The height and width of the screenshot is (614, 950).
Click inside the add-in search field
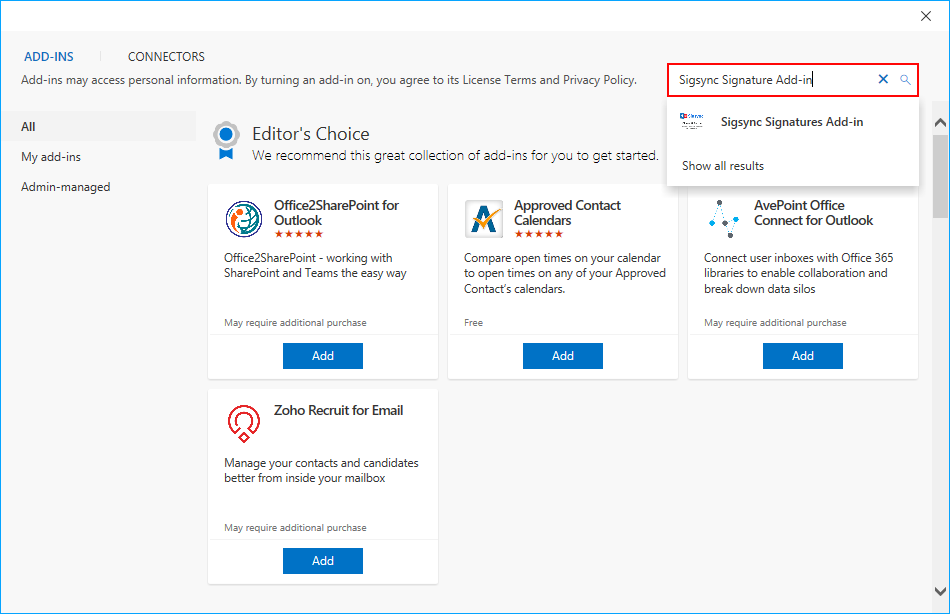click(770, 80)
